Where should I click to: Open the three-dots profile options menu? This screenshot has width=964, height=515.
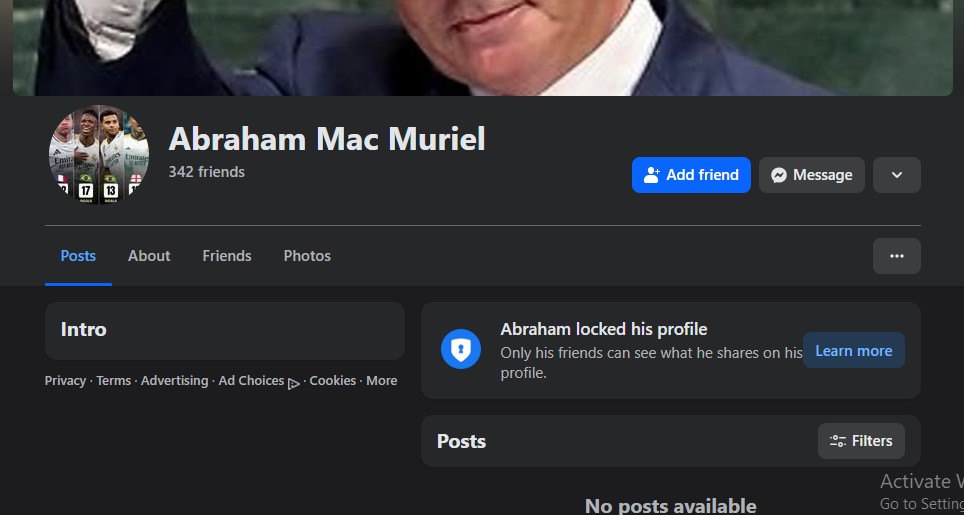(x=896, y=256)
